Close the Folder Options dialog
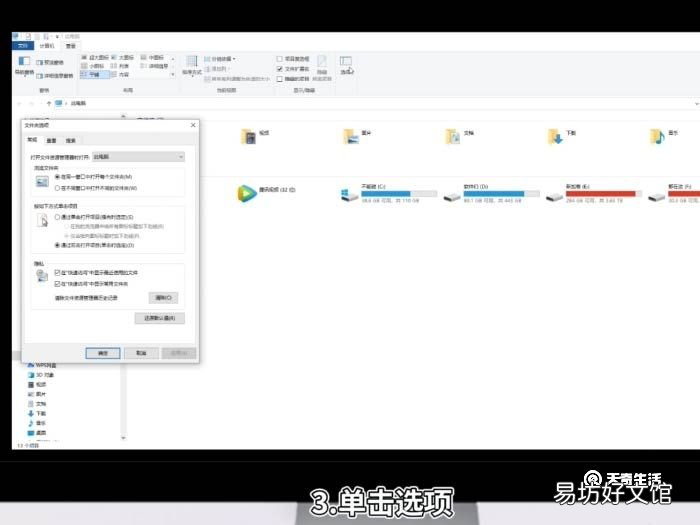 click(193, 125)
